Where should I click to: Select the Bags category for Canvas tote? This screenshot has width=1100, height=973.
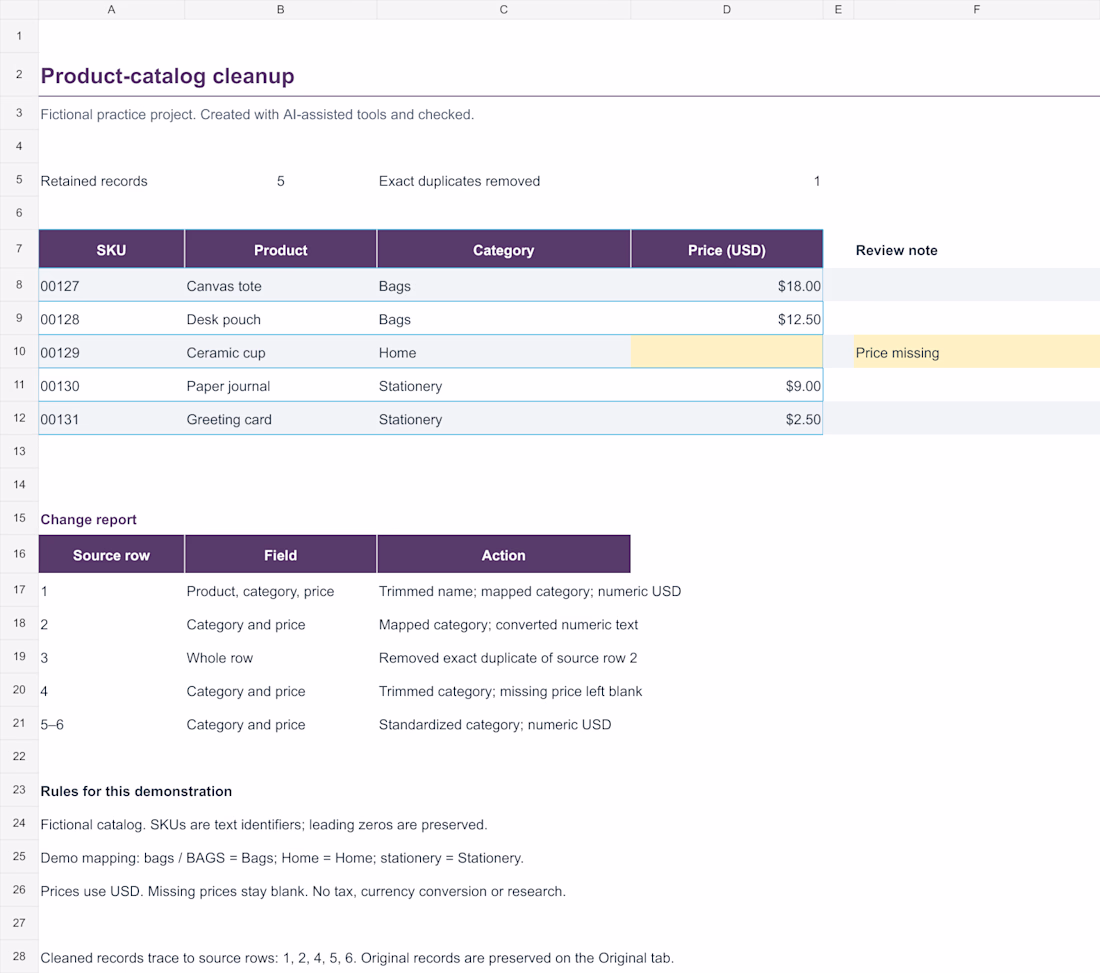(504, 286)
